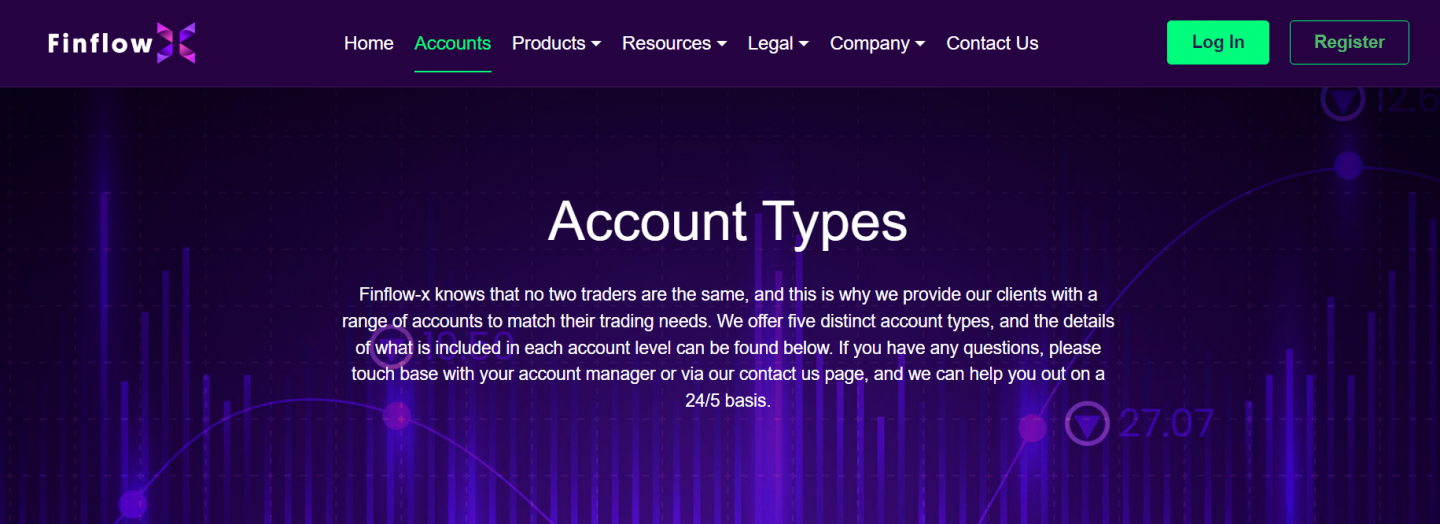The image size is (1440, 524).
Task: Select the Accounts nav item
Action: tap(452, 43)
